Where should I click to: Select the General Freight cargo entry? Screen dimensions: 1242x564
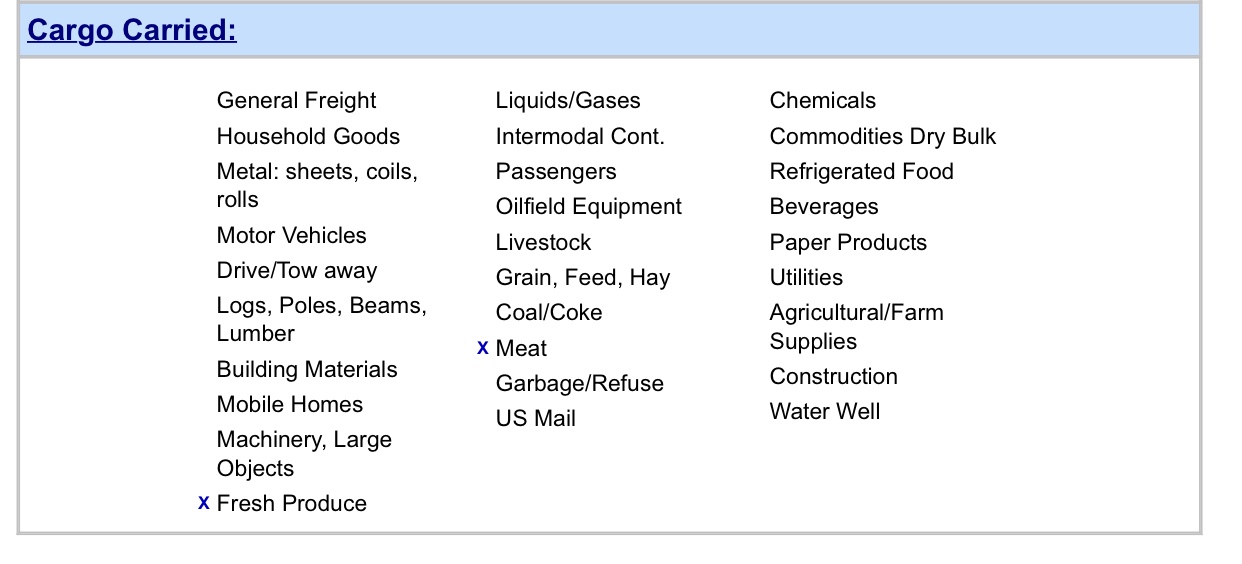296,101
